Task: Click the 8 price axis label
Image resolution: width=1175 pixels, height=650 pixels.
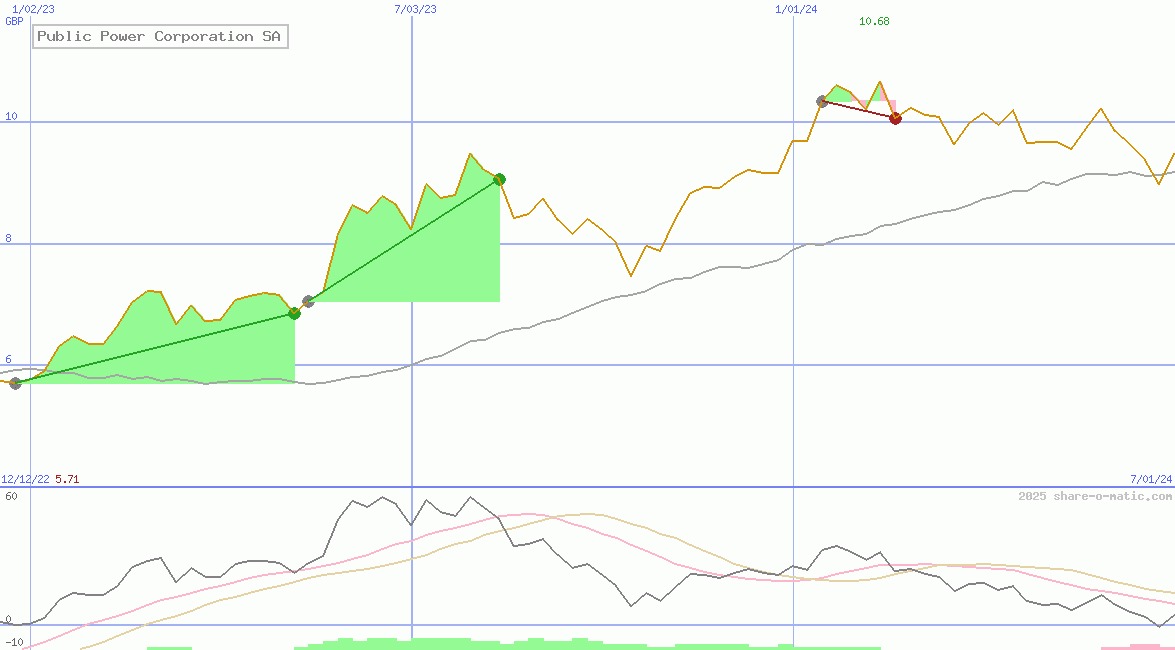Action: point(8,238)
